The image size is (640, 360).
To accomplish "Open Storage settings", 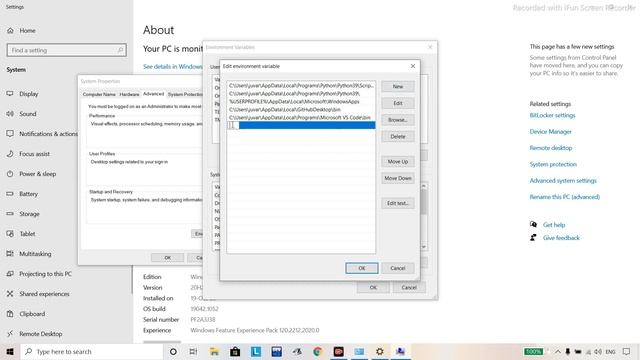I will 29,214.
